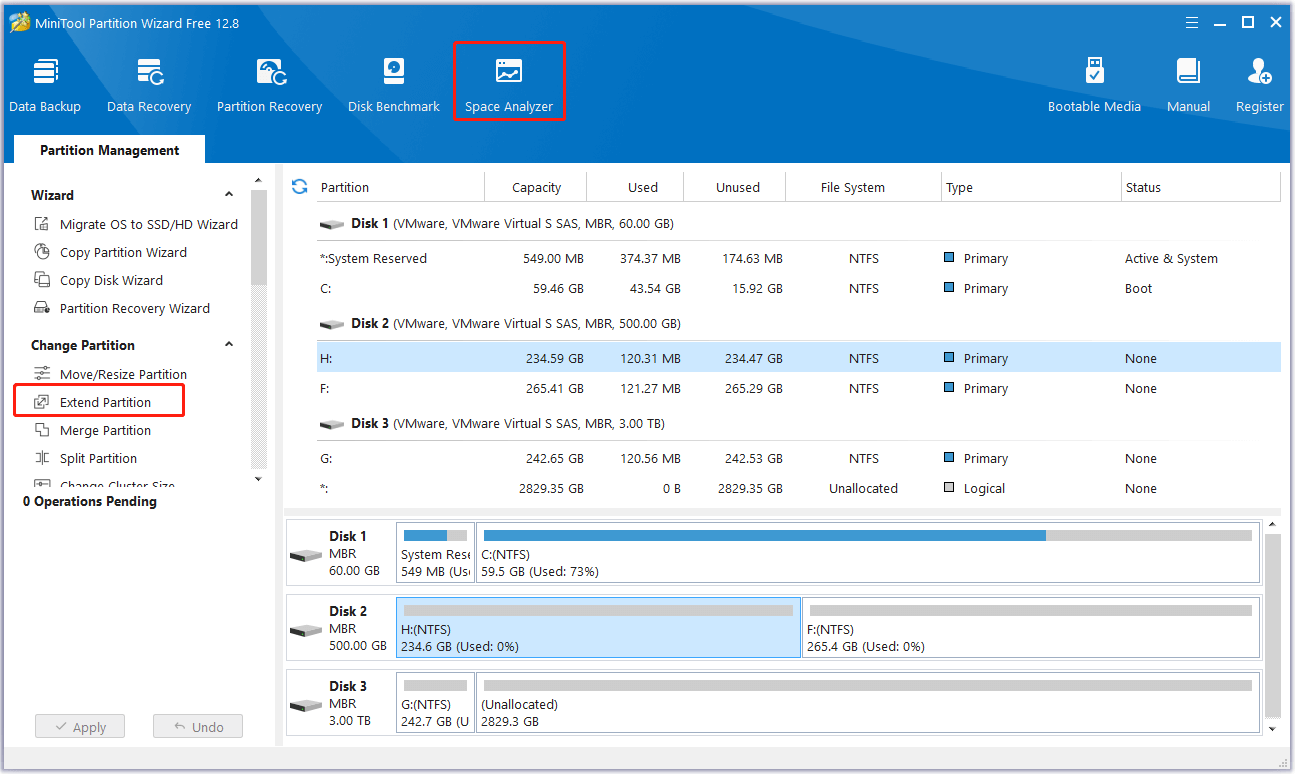Open the Data Backup tool
Viewport: 1295px width, 774px height.
pos(45,85)
